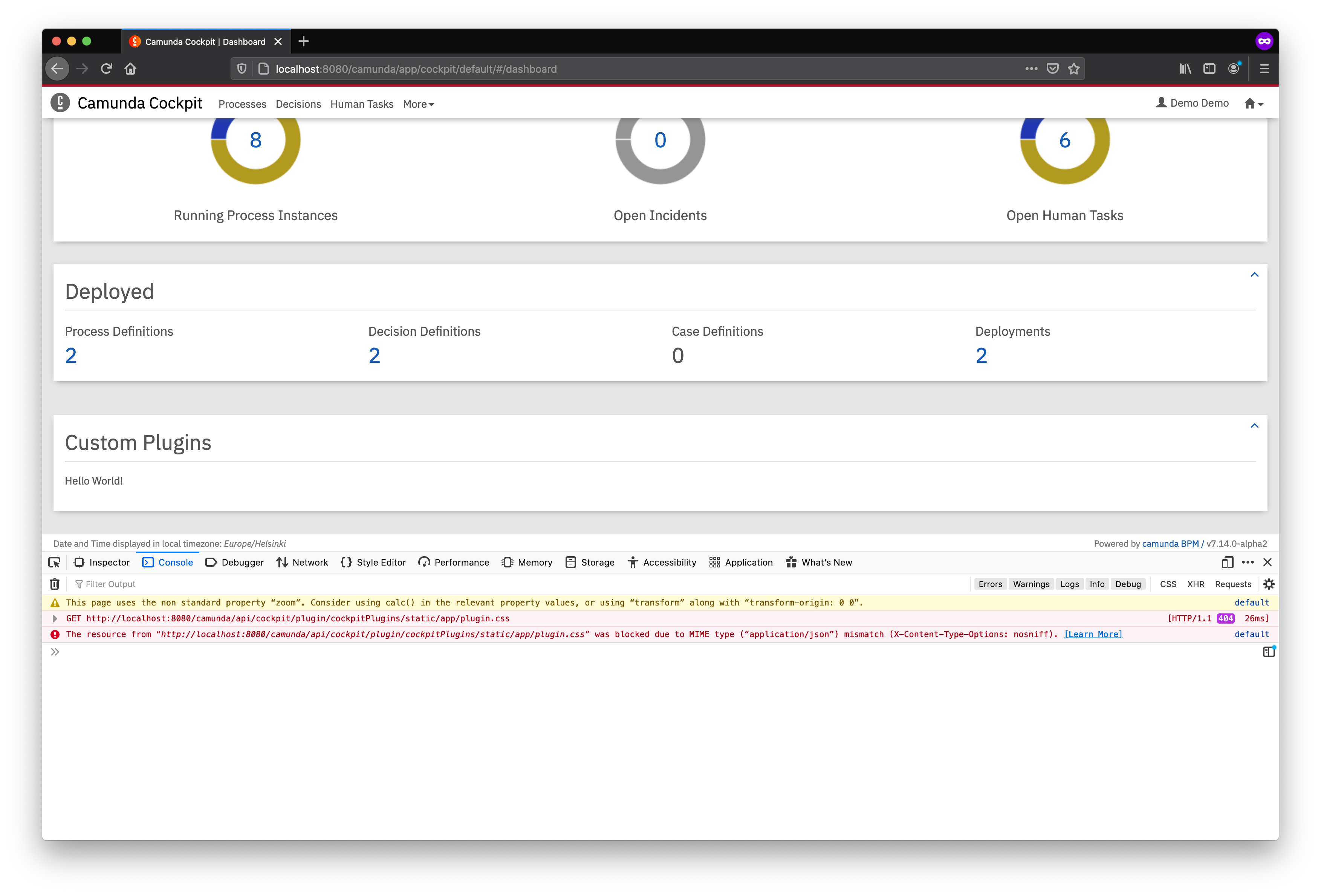Toggle the Errors console filter
Viewport: 1321px width, 896px height.
990,584
